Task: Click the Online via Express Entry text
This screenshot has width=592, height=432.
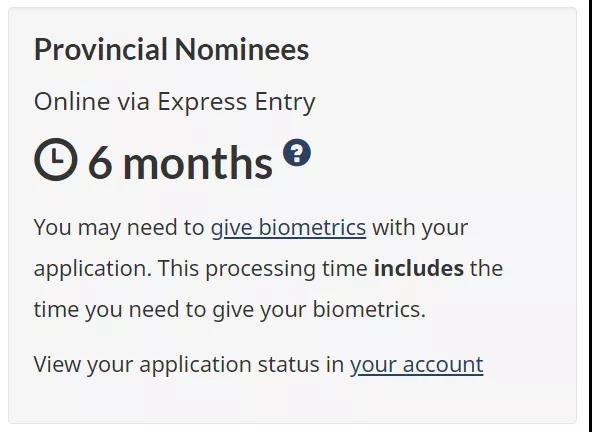Action: [x=174, y=102]
